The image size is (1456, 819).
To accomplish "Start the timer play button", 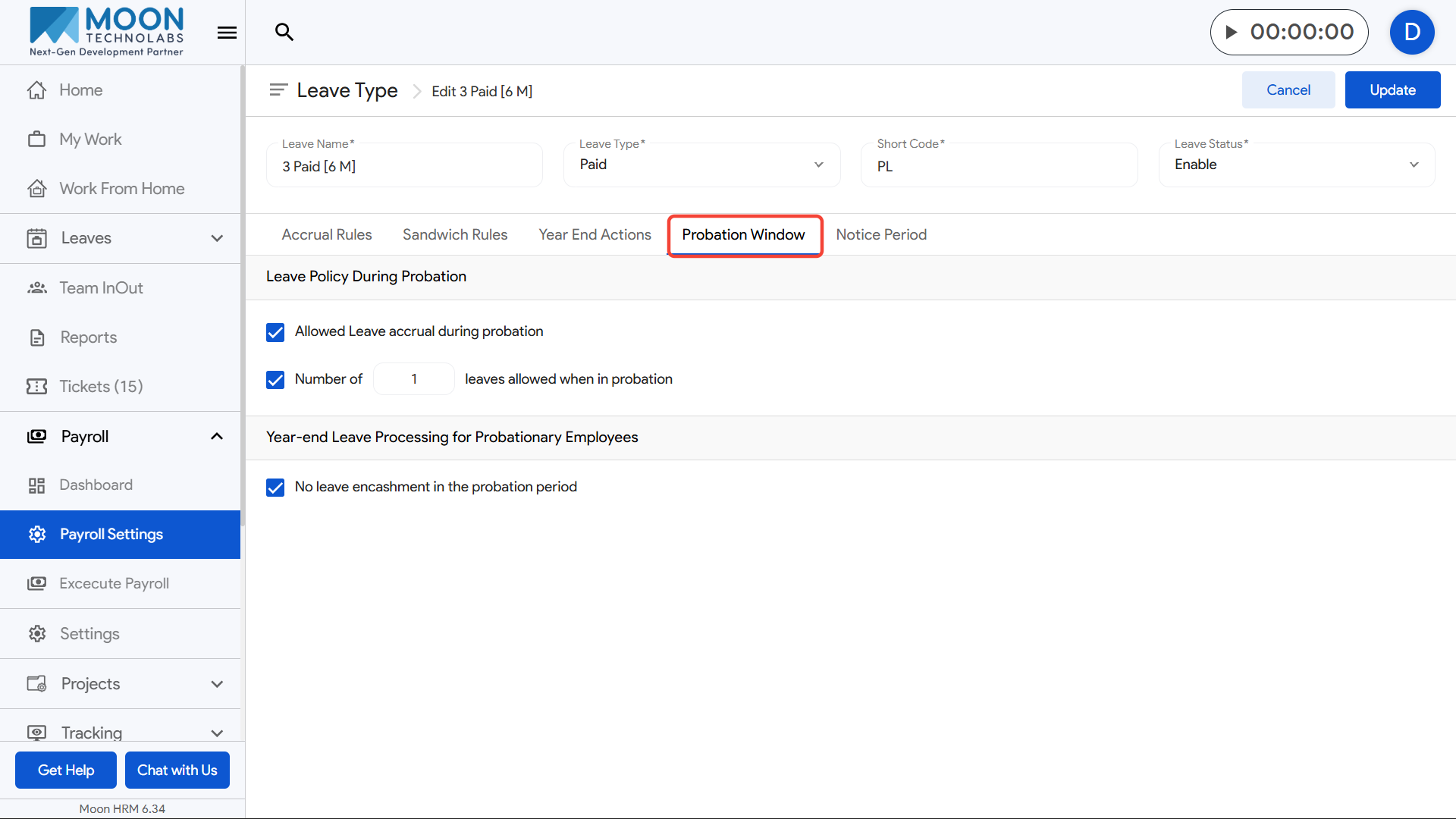I will 1232,32.
